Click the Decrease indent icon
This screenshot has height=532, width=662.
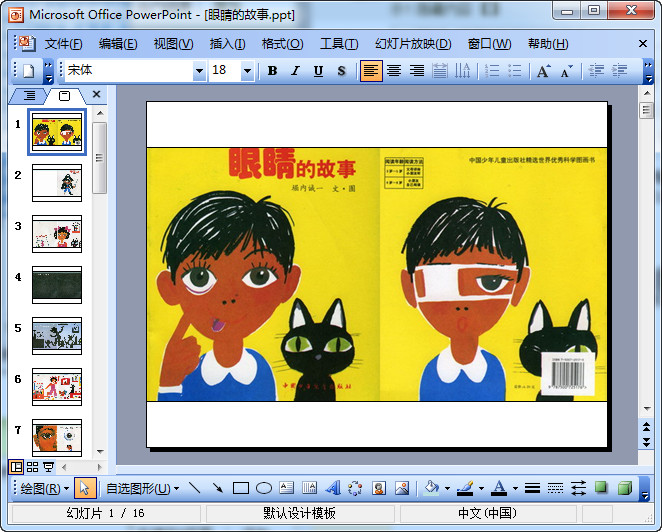pos(596,71)
